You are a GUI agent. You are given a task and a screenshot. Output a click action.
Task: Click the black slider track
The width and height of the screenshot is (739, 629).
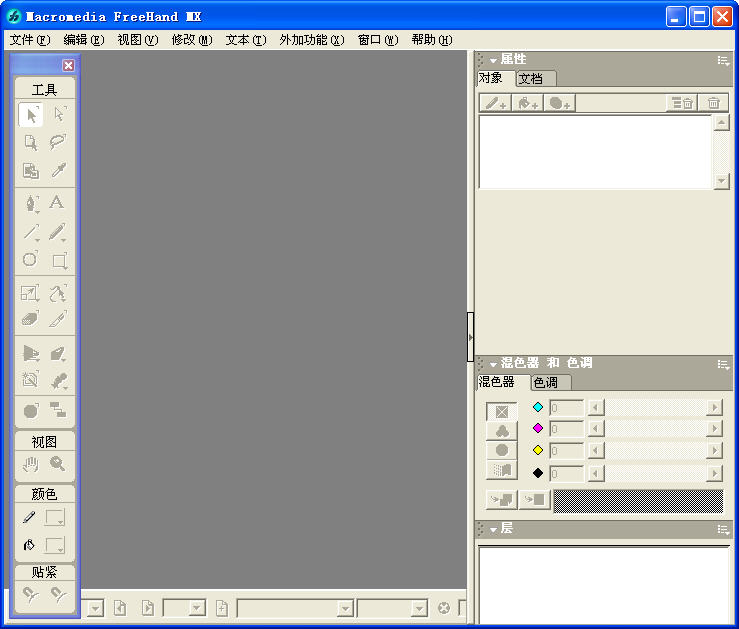655,473
